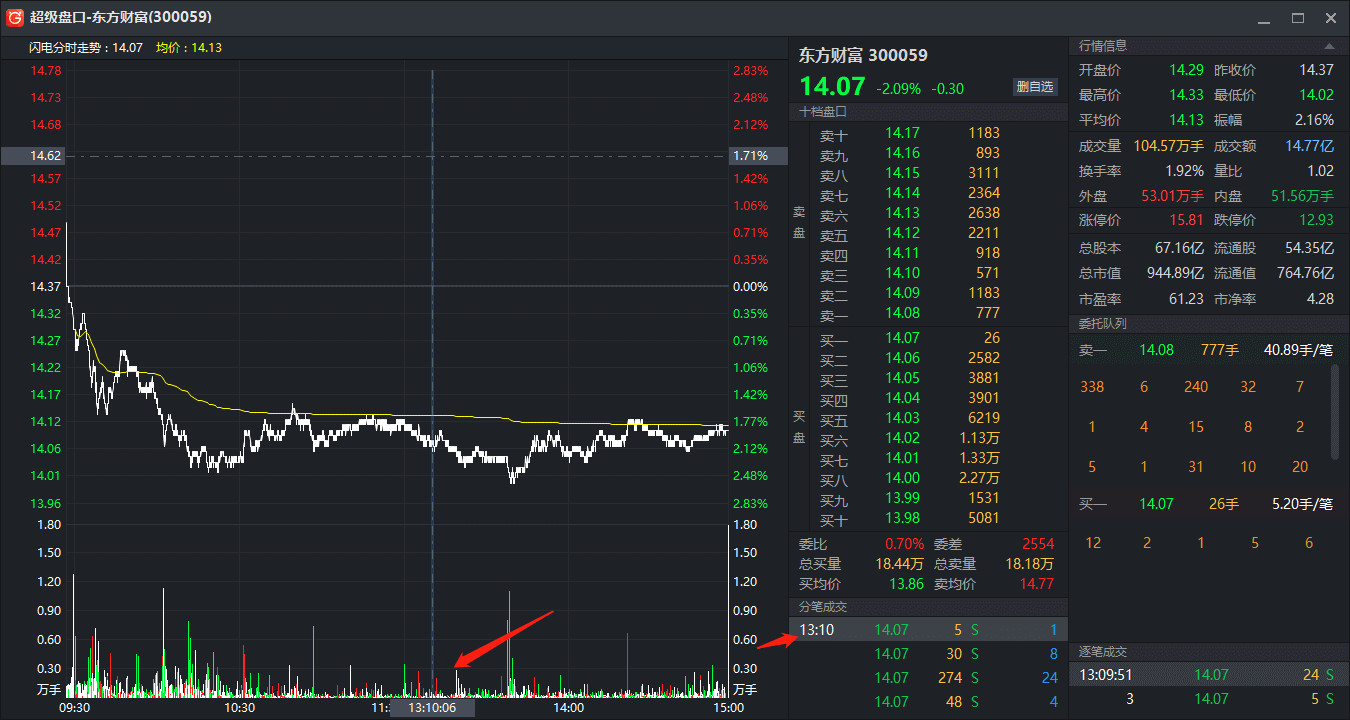Select the 卖九 row price 14.16
This screenshot has height=720, width=1350.
902,153
